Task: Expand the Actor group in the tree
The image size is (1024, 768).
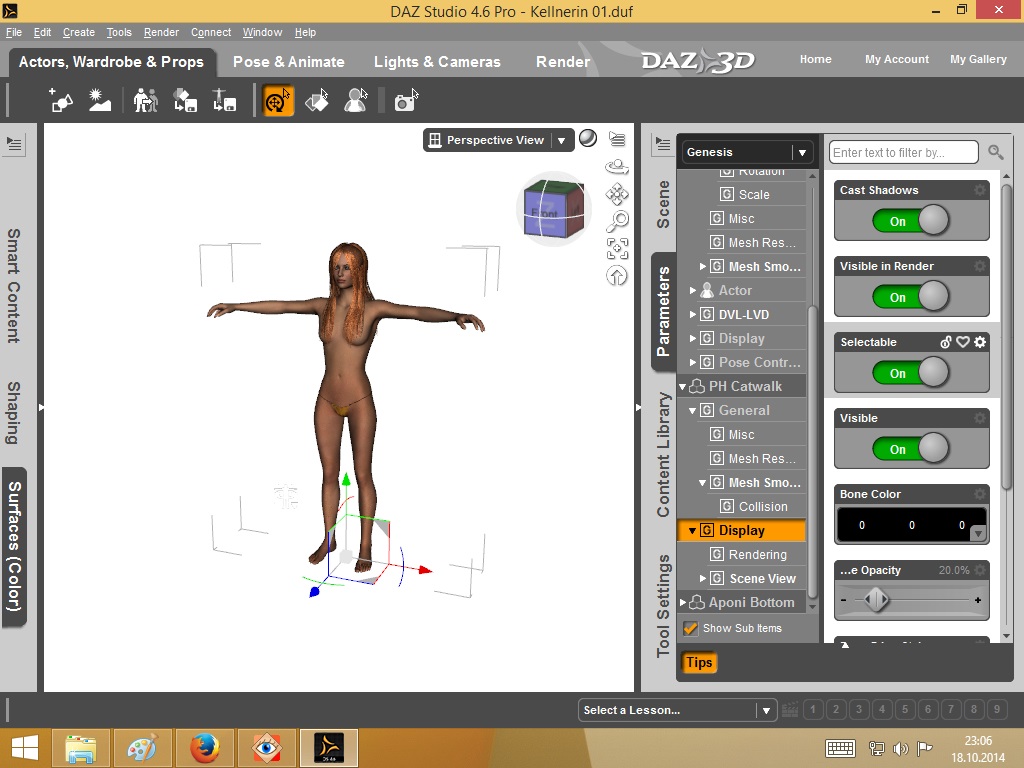Action: tap(692, 291)
